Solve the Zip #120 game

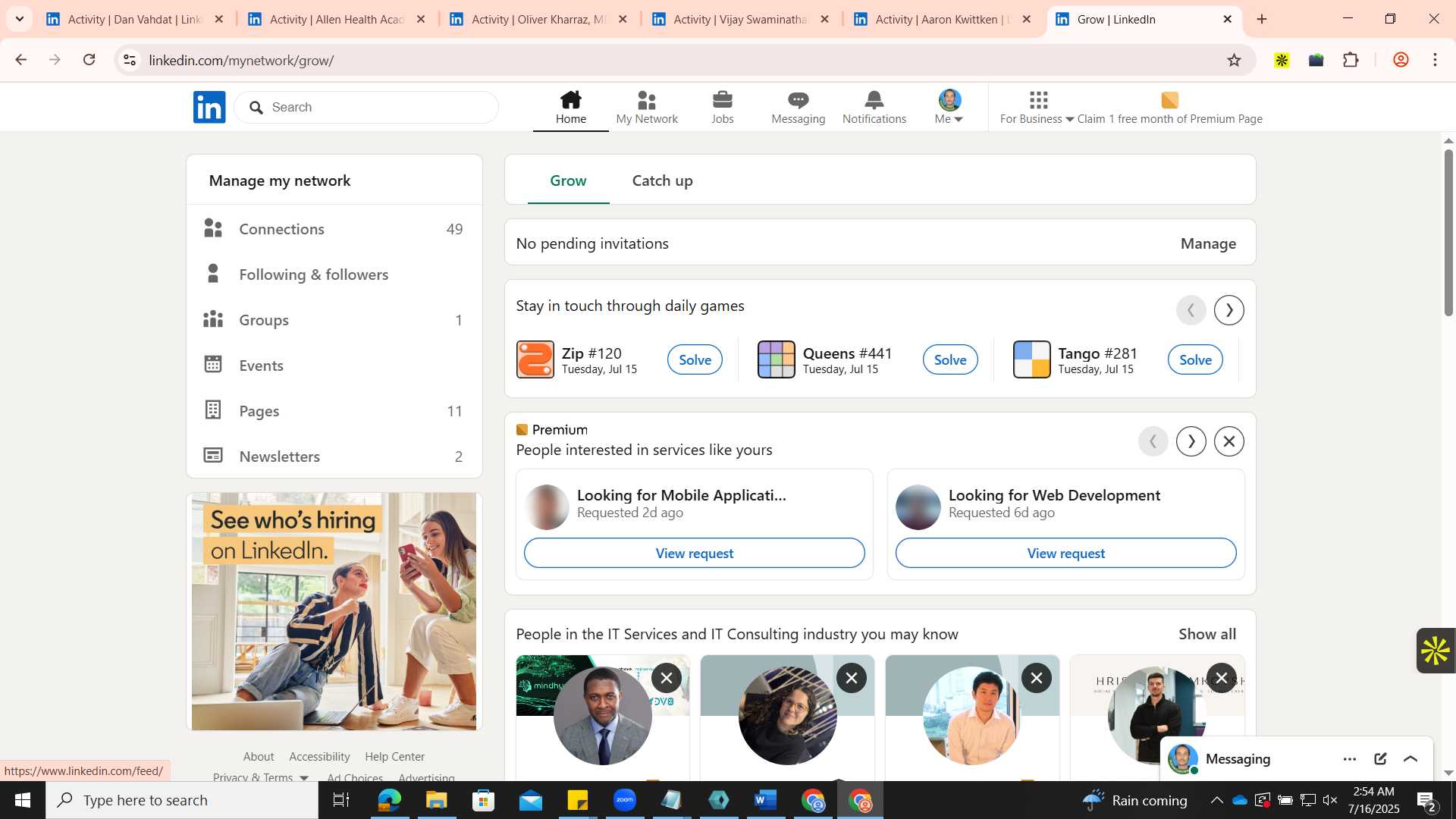[695, 359]
